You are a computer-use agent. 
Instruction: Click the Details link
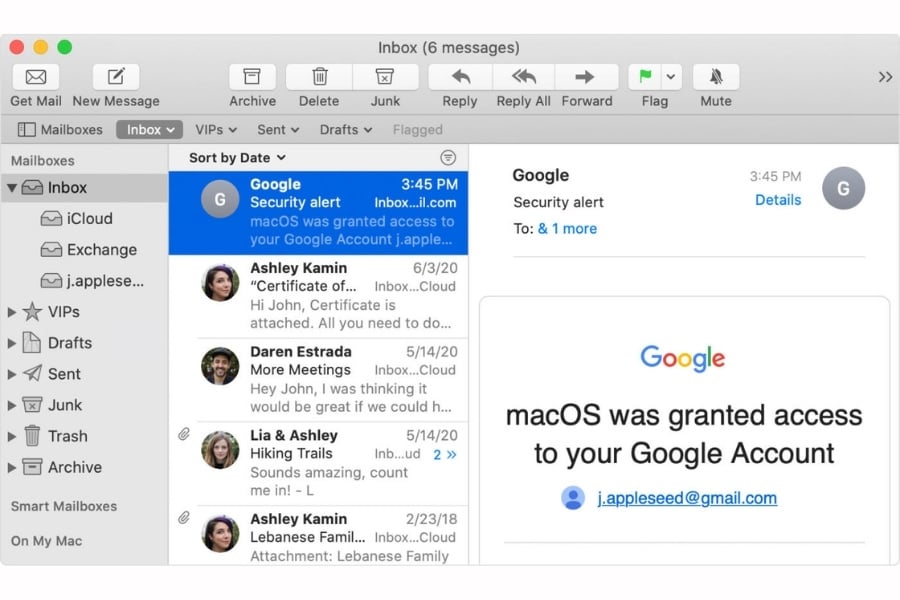pos(778,200)
